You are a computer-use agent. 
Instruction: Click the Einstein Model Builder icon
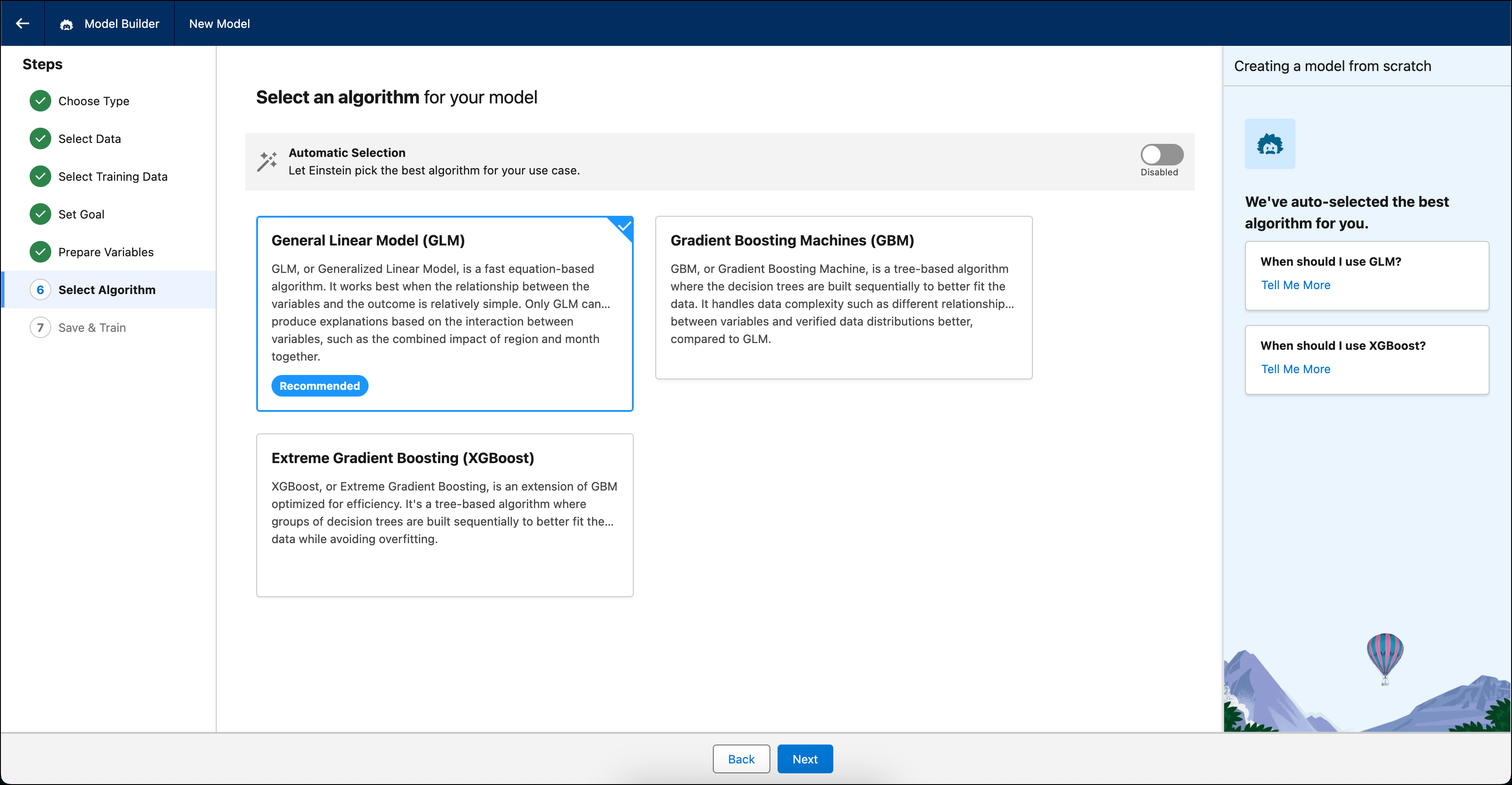67,24
